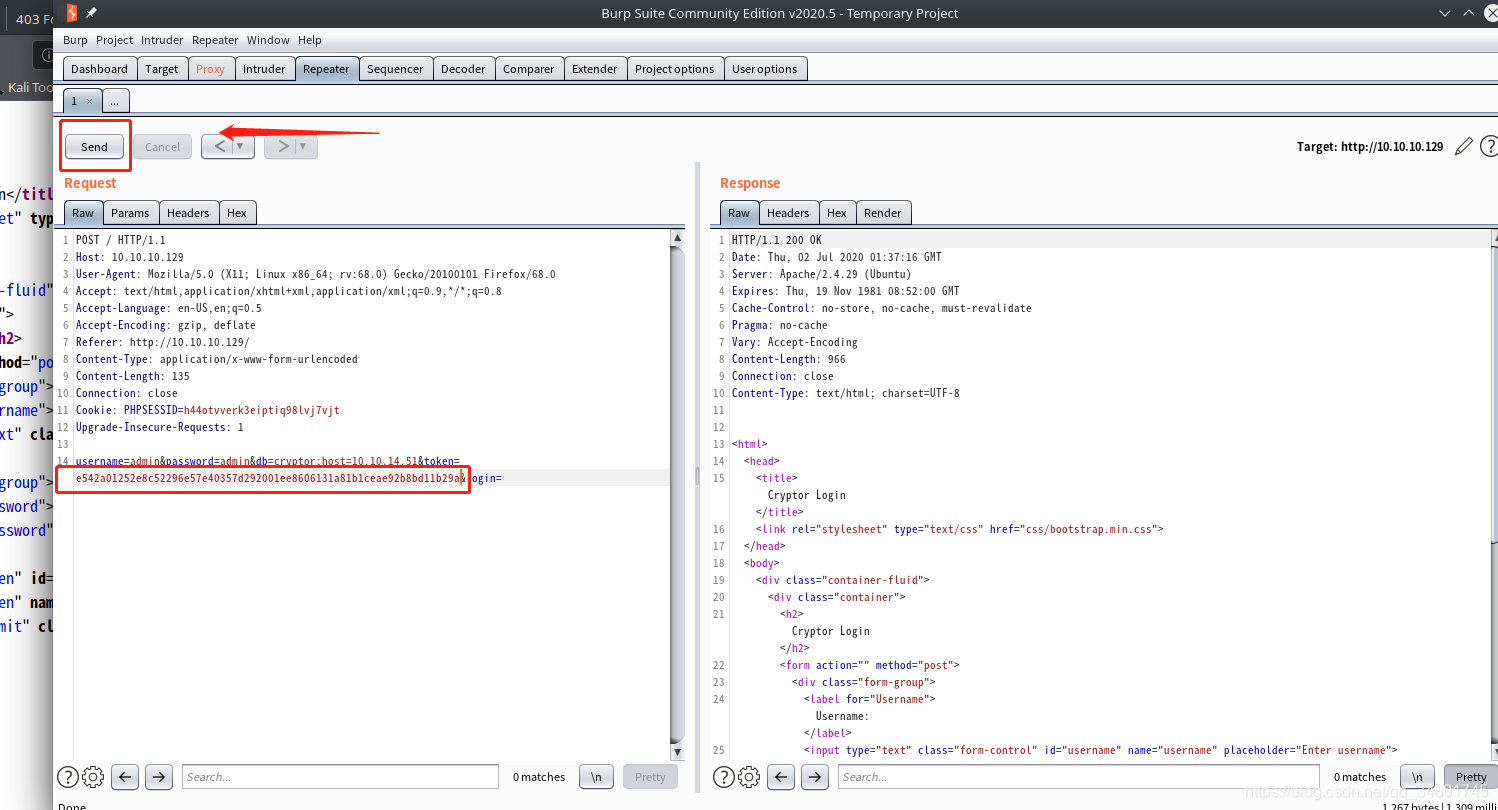Viewport: 1498px width, 810px height.
Task: Click the Response pane search field
Action: coord(1081,777)
